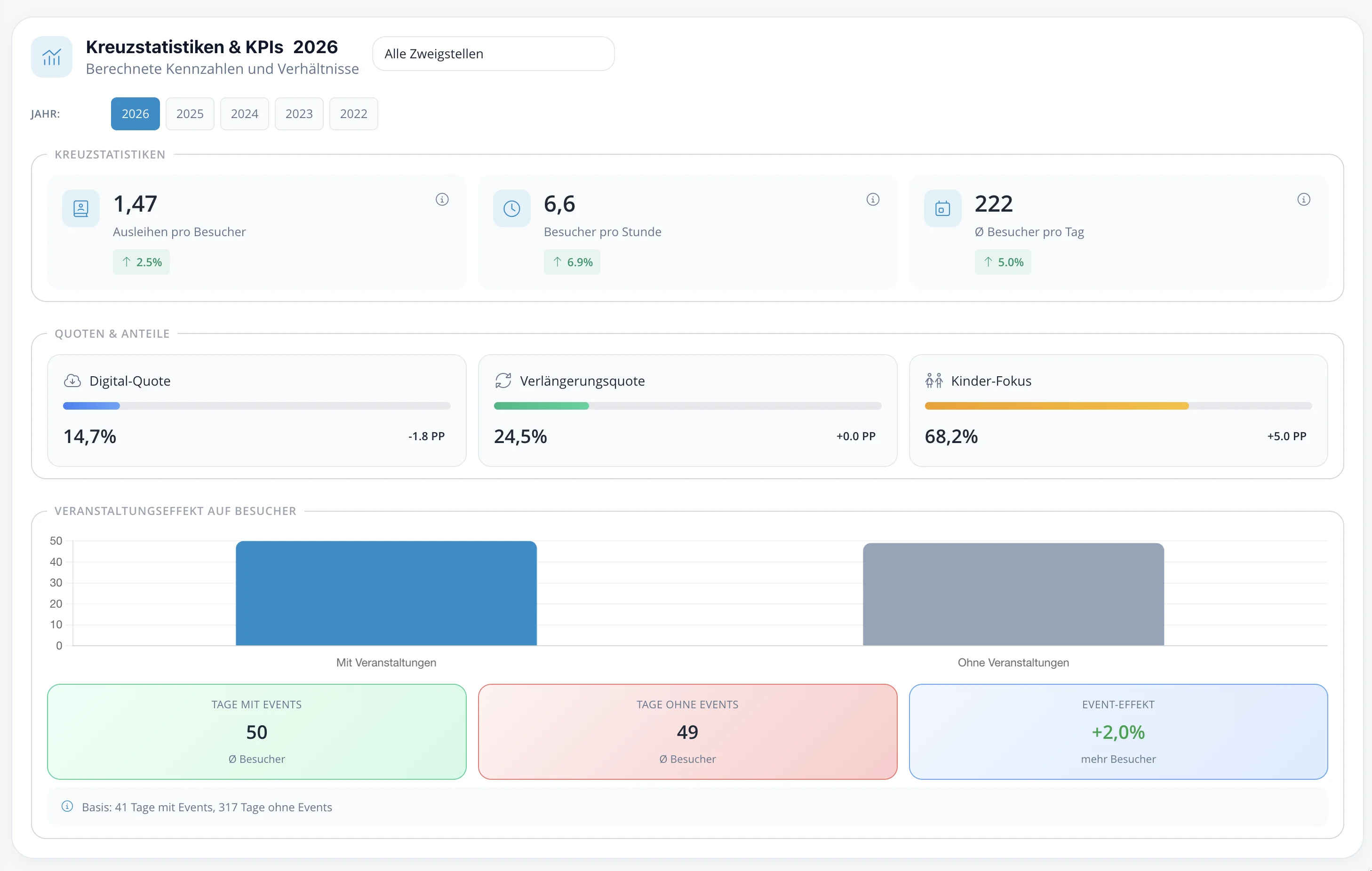The image size is (1372, 871).
Task: Click the cloud icon next to Digital-Quote
Action: click(x=73, y=381)
